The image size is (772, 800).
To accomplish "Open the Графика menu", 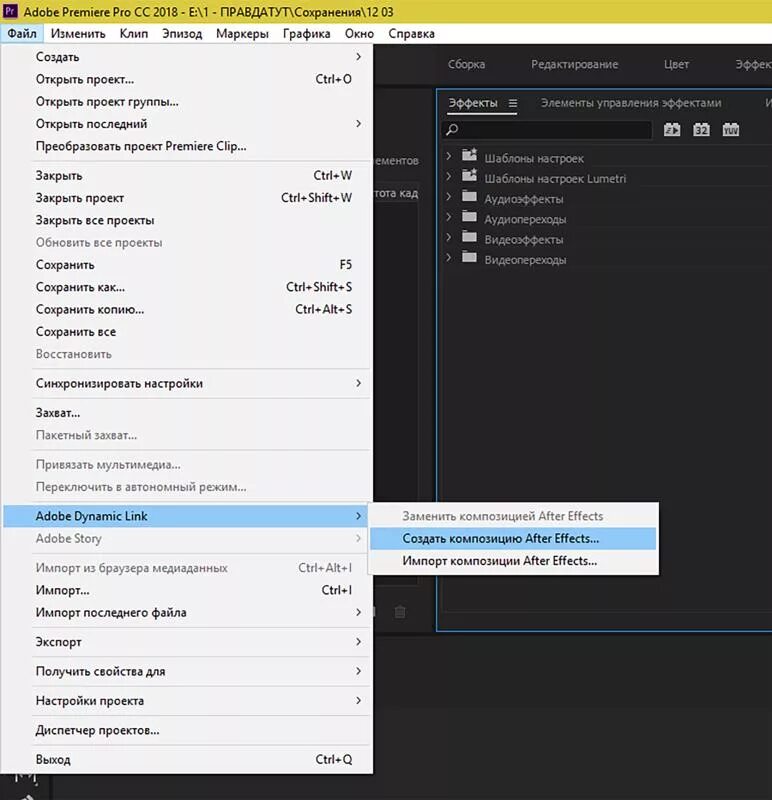I will [x=307, y=34].
